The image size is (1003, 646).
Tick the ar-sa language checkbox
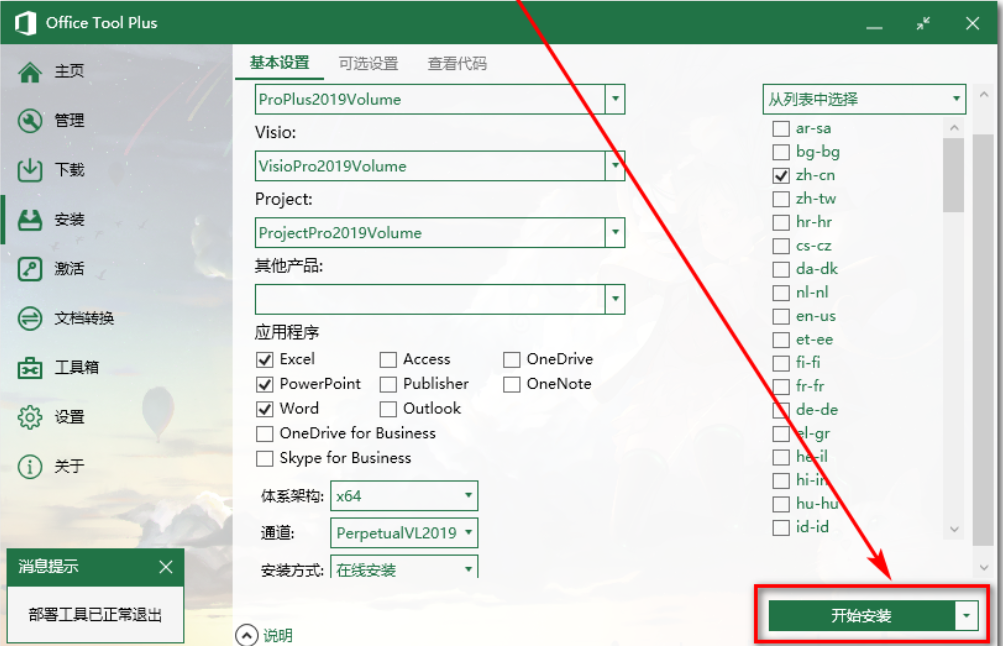click(x=780, y=129)
